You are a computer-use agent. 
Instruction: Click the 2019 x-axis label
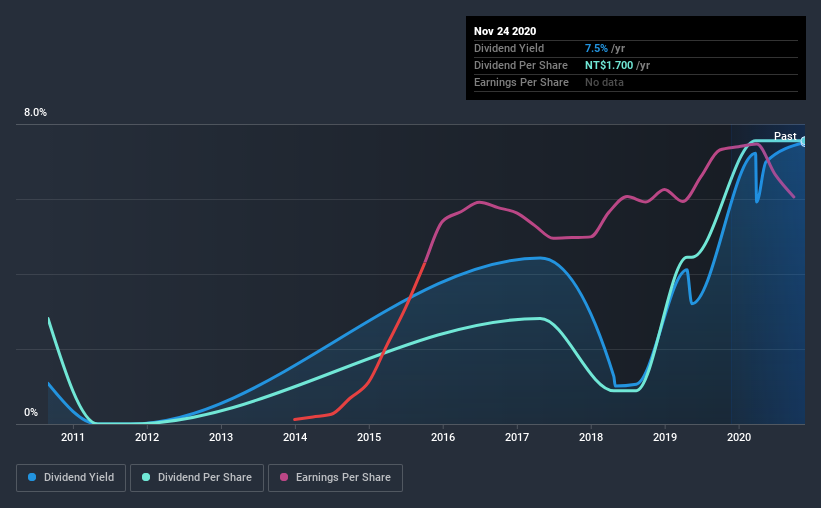pos(665,437)
